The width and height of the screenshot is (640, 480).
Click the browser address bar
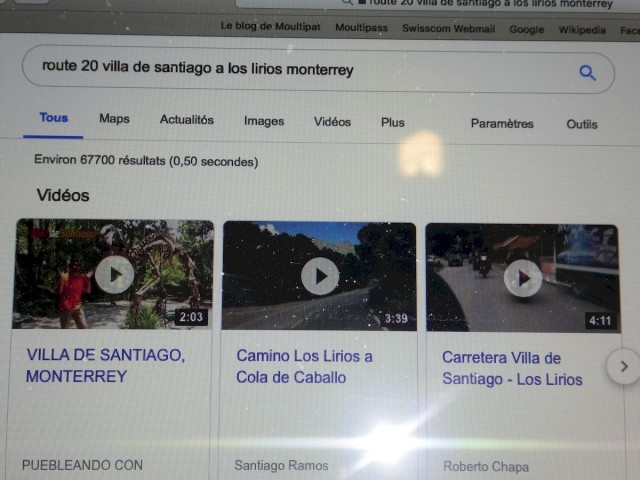pos(437,4)
